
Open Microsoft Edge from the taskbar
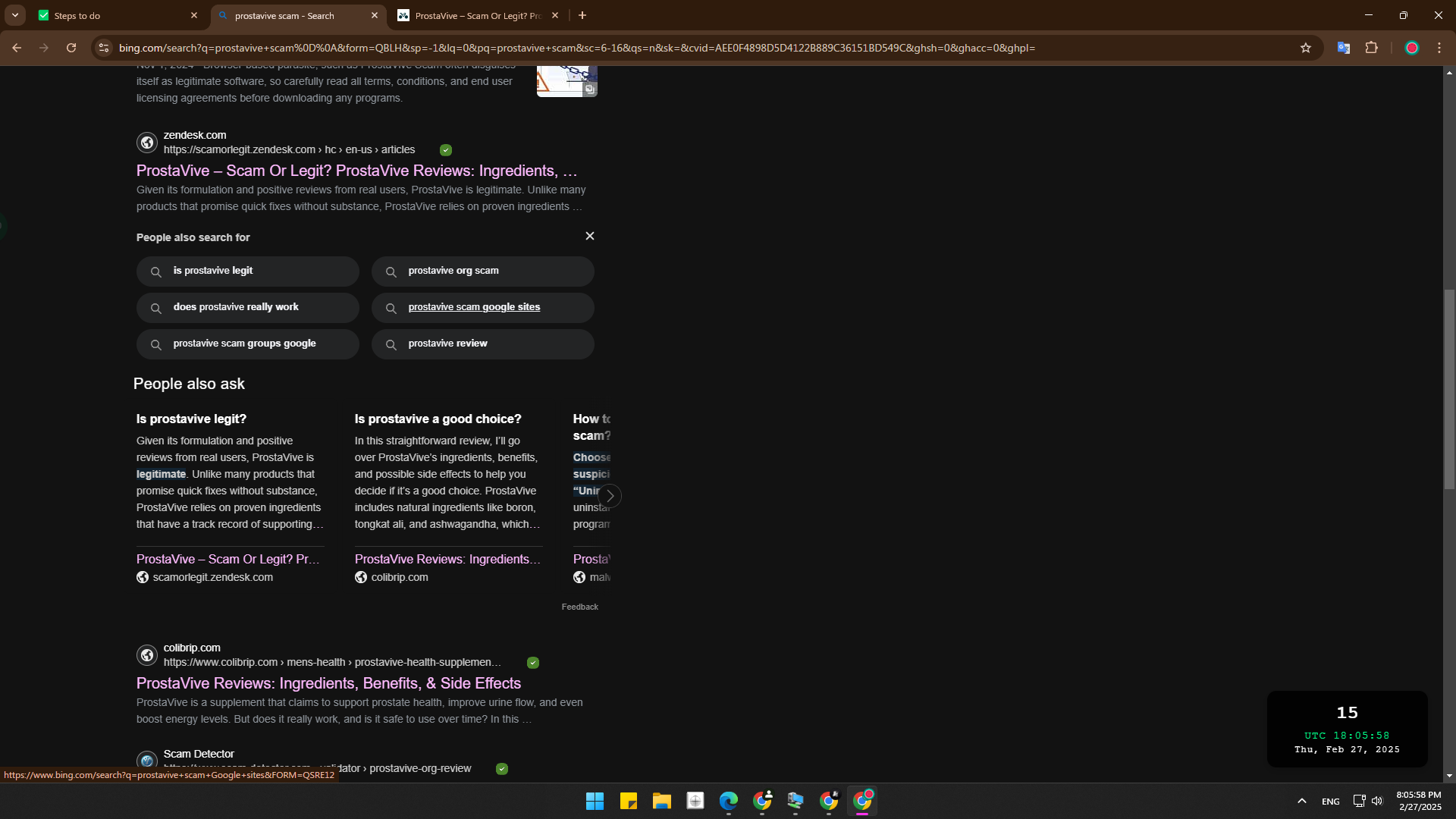[x=728, y=801]
